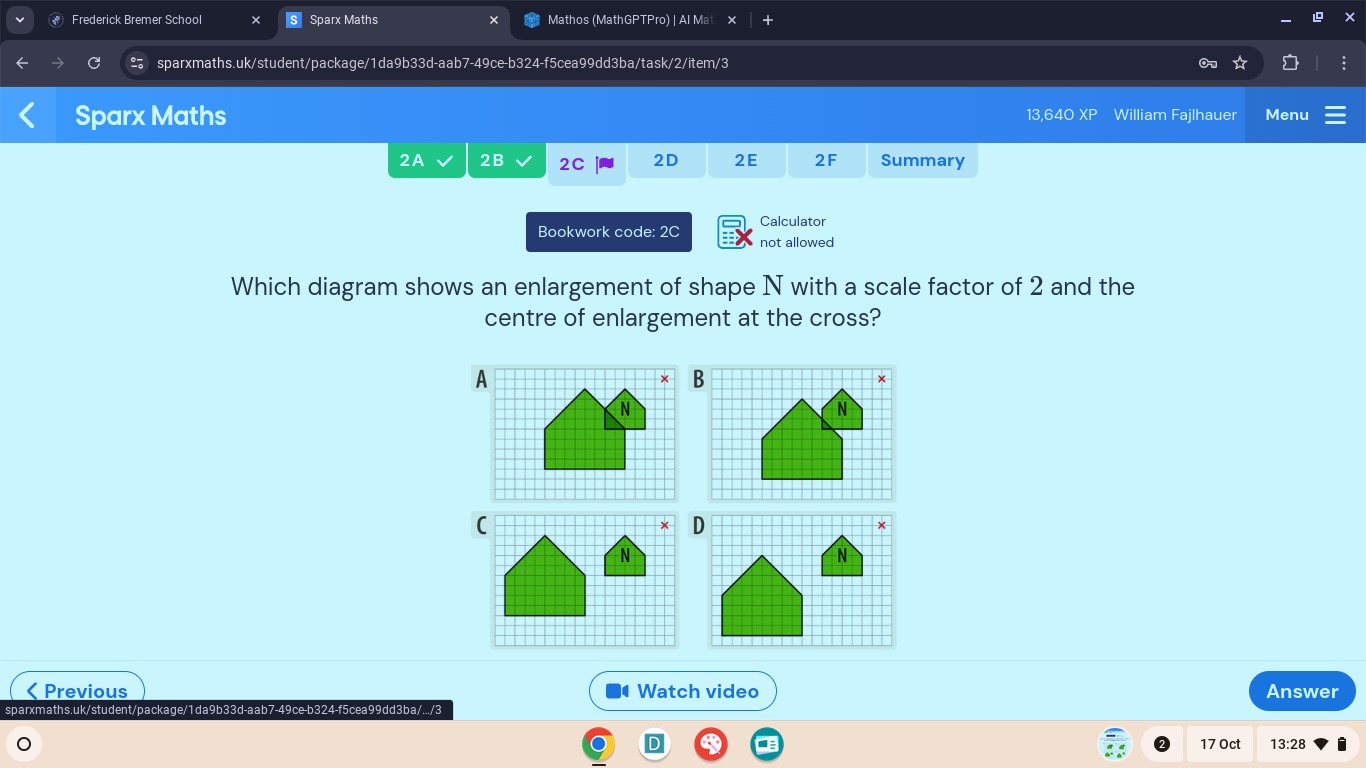Click the Answer button
1366x768 pixels.
coord(1302,691)
